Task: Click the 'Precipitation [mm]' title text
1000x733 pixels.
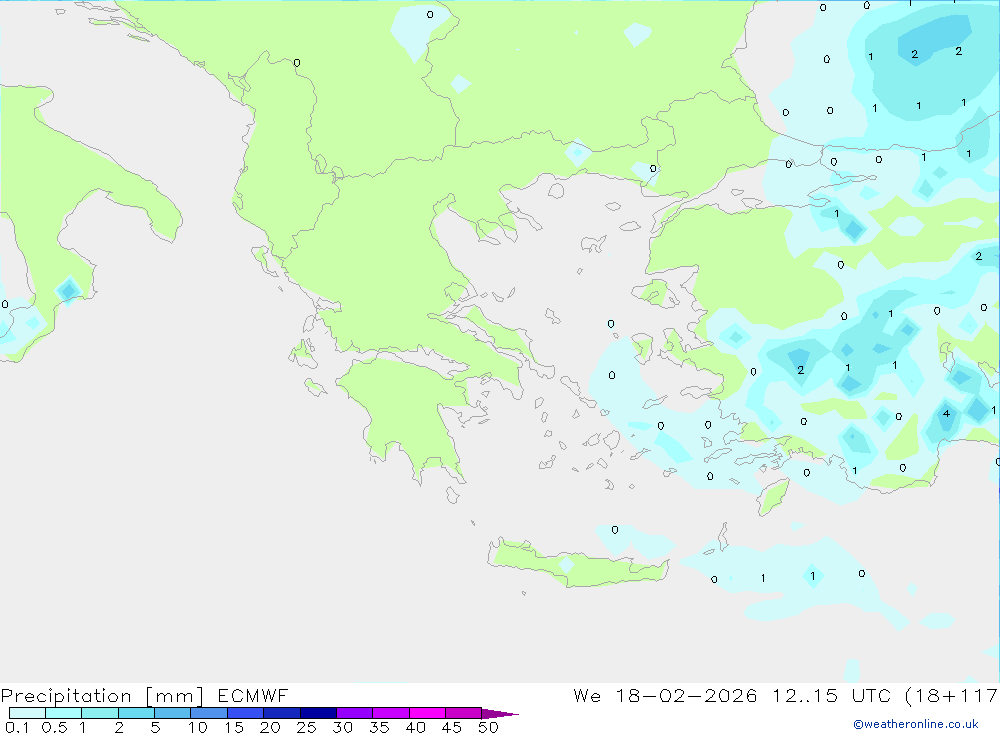Action: coord(102,695)
